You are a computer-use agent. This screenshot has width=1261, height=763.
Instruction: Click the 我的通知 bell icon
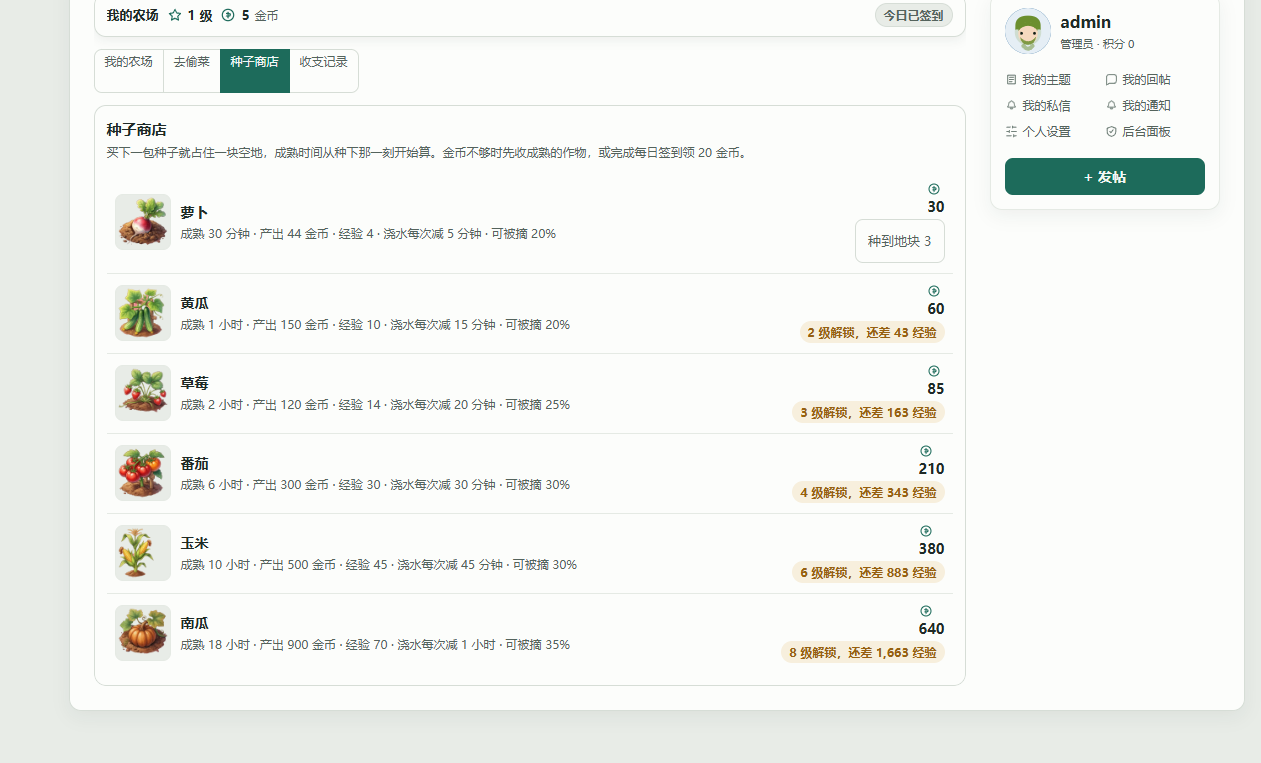tap(1111, 105)
